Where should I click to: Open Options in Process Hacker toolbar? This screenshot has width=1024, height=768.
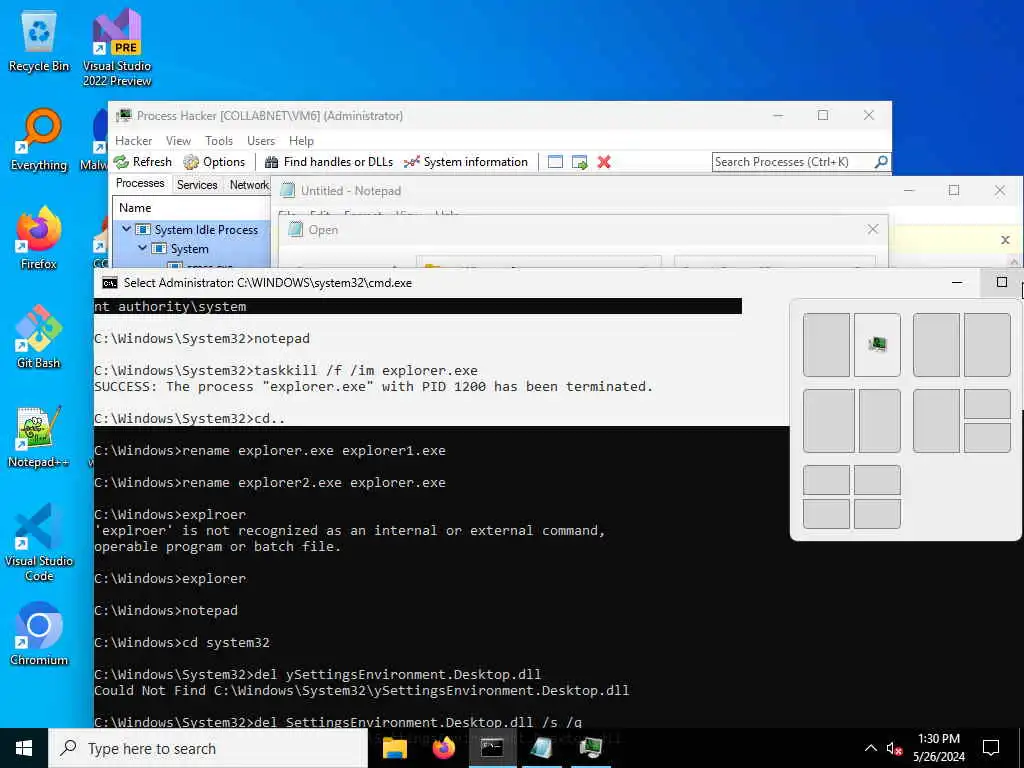(214, 162)
